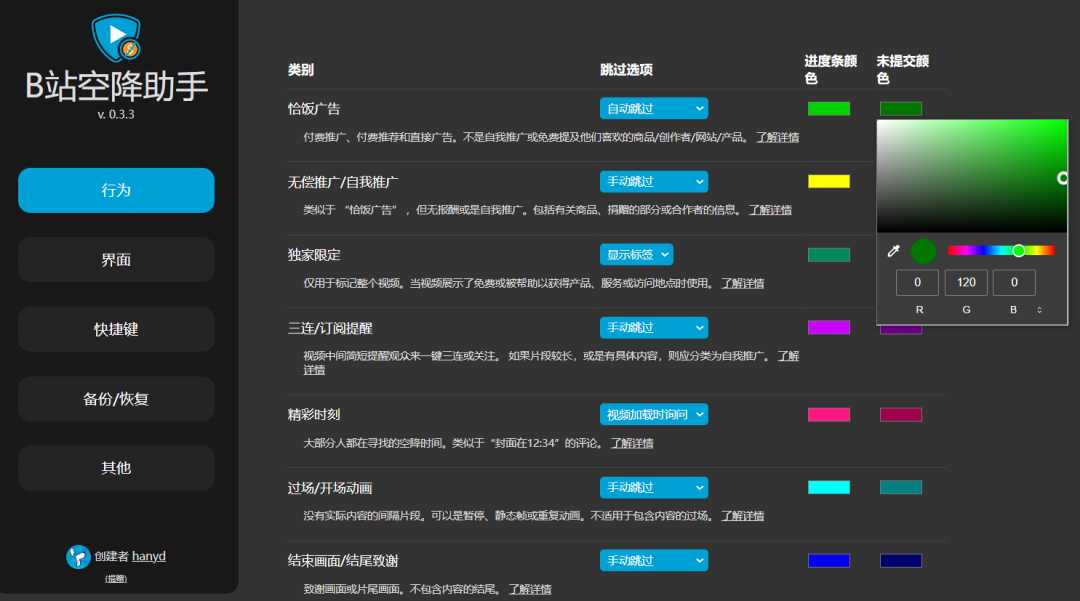The width and height of the screenshot is (1080, 601).
Task: Open the 其他 settings tab
Action: point(116,467)
